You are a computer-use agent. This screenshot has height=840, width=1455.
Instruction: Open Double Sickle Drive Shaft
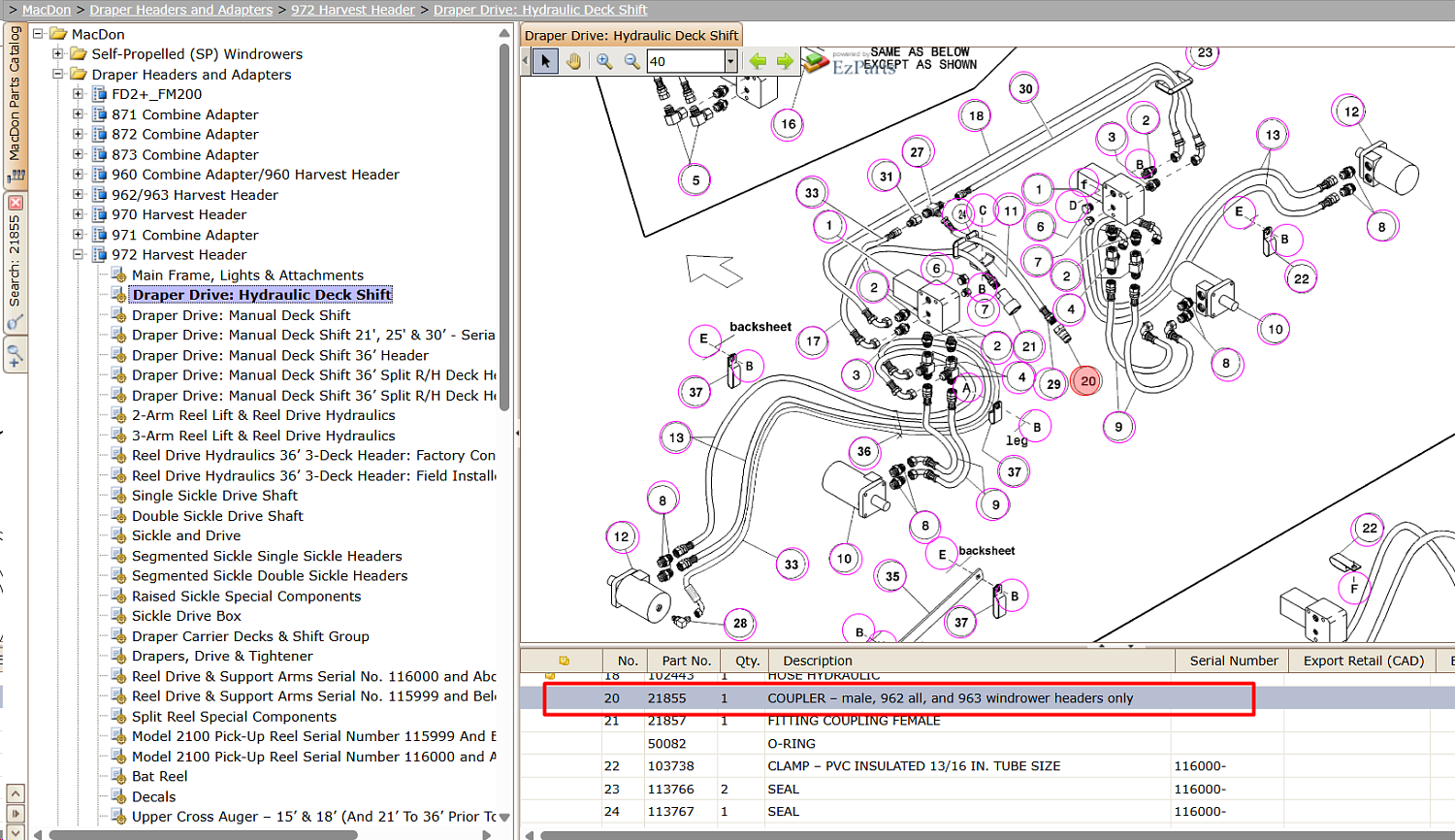217,516
